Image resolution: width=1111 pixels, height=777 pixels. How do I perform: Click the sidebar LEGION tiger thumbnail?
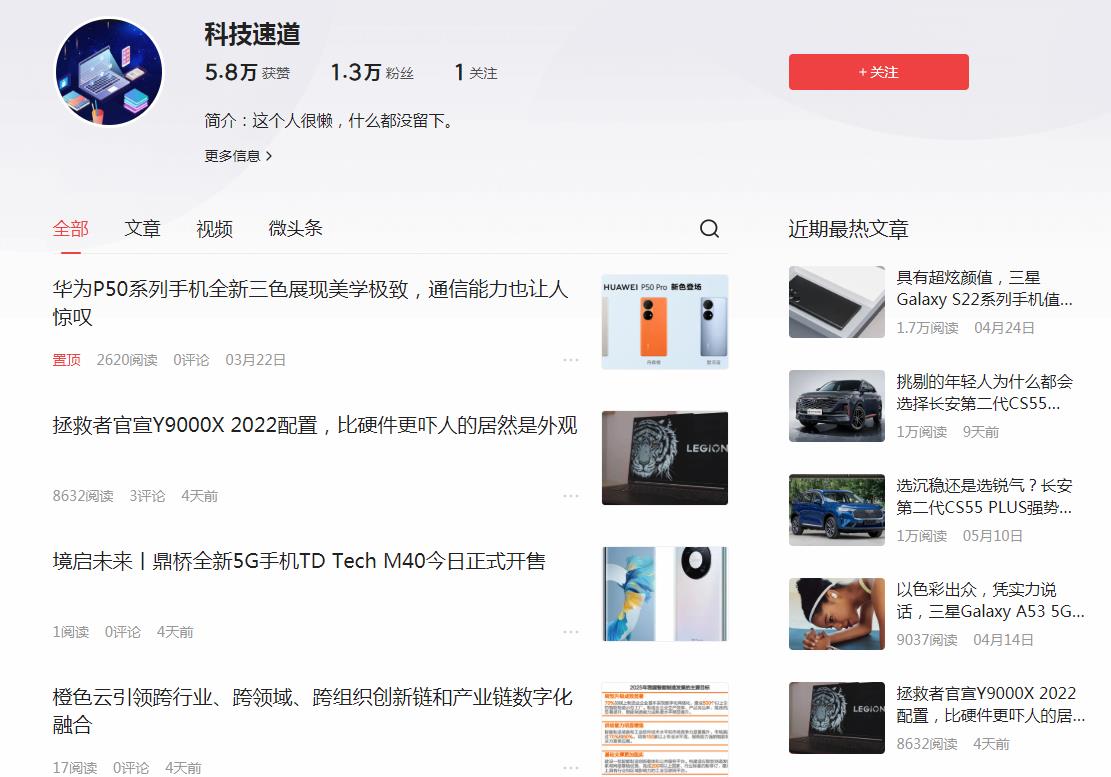pyautogui.click(x=837, y=718)
